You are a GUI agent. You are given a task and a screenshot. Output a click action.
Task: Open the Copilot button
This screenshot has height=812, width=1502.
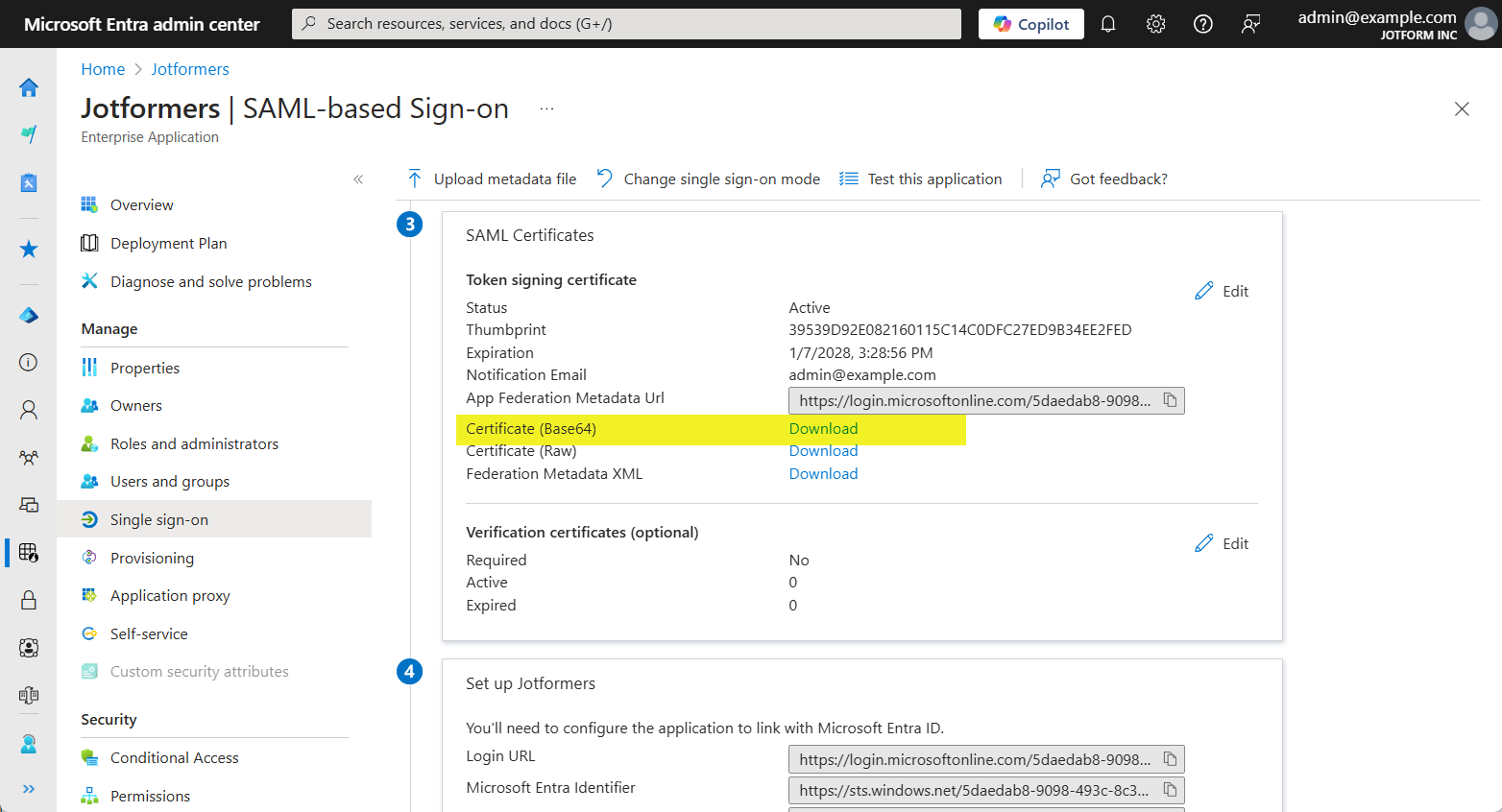click(x=1030, y=24)
